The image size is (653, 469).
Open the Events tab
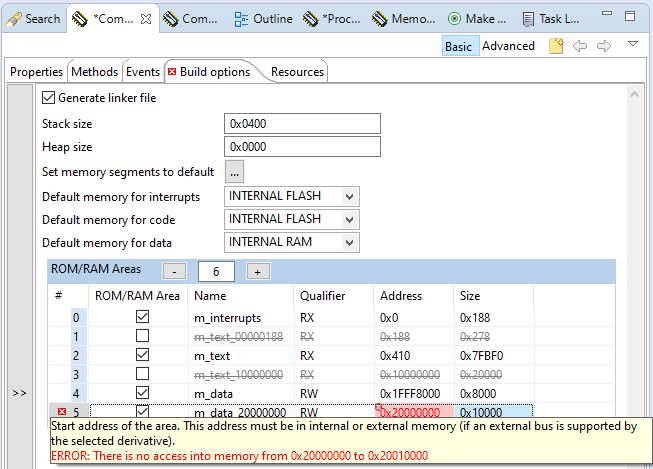(x=143, y=72)
